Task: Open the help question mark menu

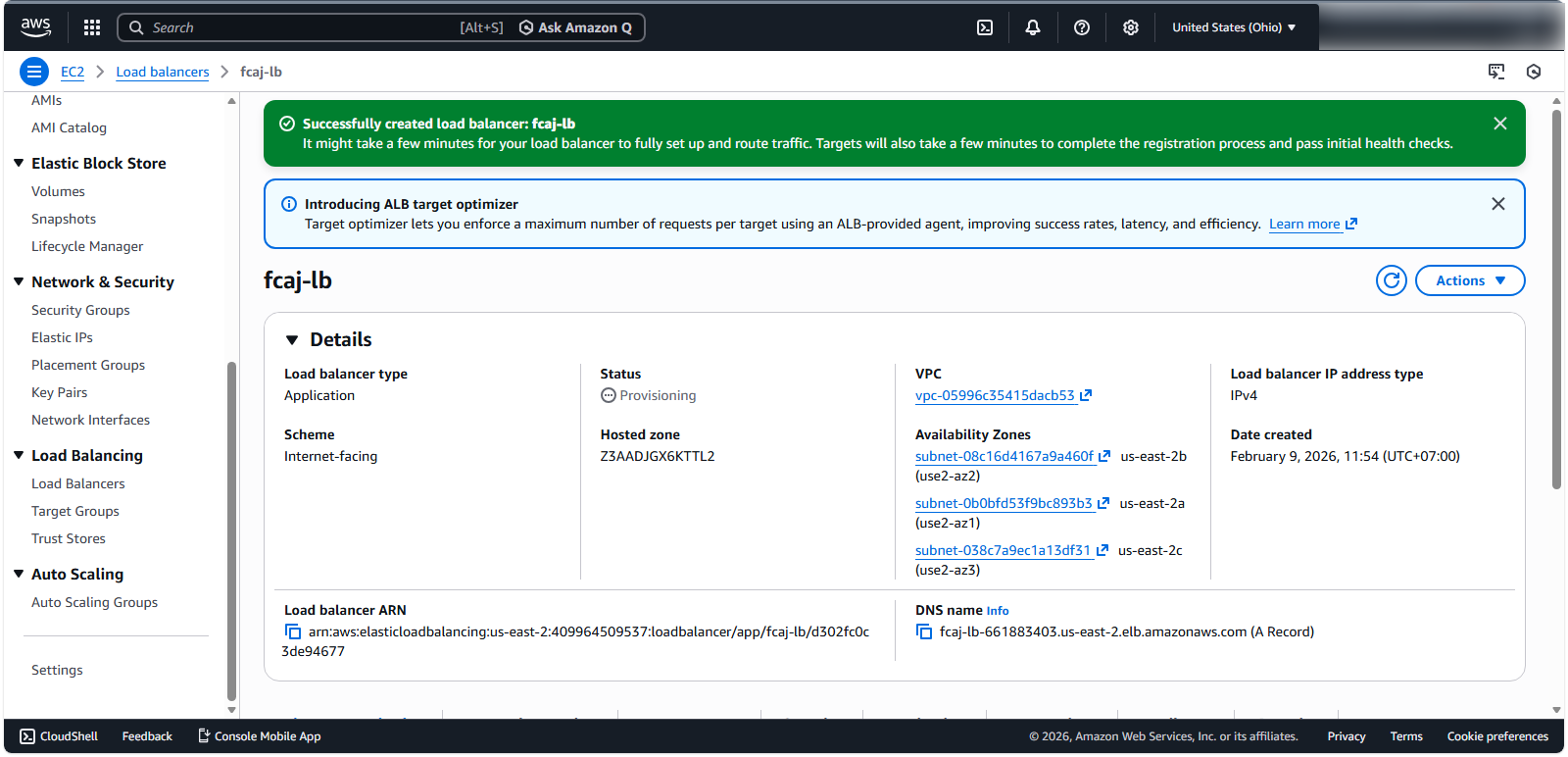Action: pos(1082,27)
